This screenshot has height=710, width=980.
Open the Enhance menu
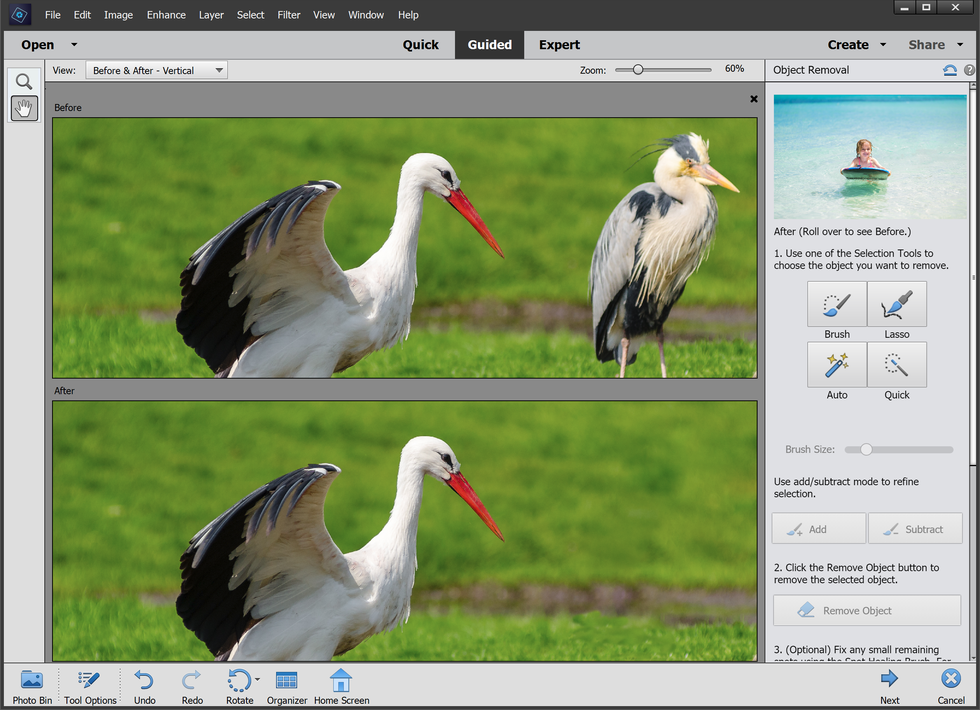tap(166, 15)
